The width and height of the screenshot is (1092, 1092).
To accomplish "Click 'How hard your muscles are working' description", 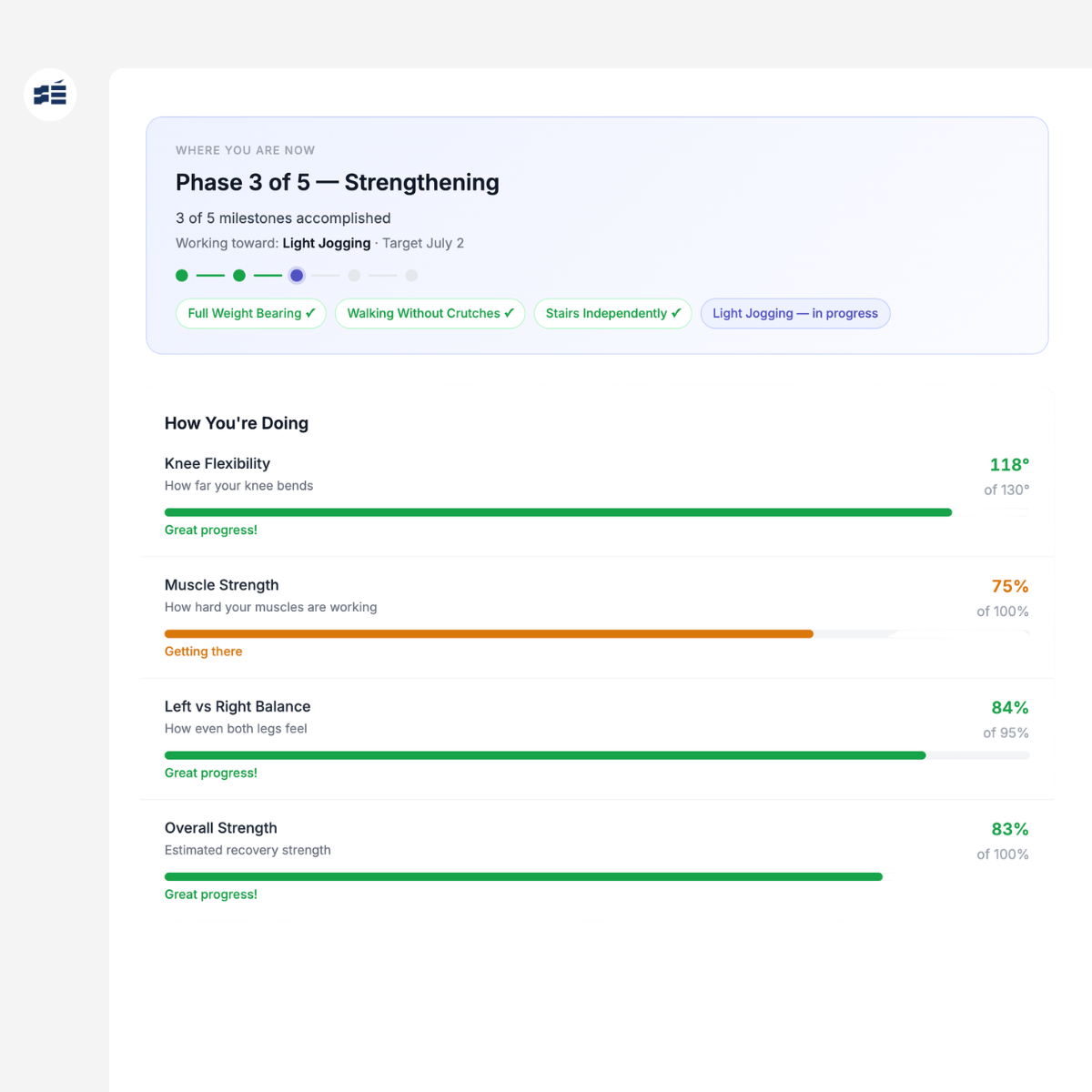I will pyautogui.click(x=271, y=607).
